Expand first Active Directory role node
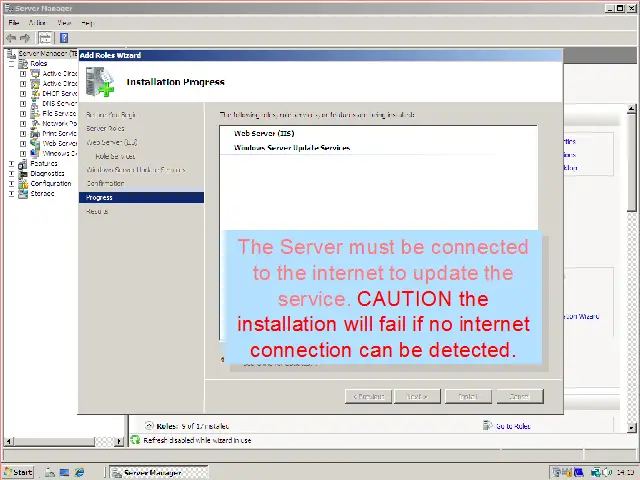This screenshot has height=480, width=640. [x=23, y=73]
